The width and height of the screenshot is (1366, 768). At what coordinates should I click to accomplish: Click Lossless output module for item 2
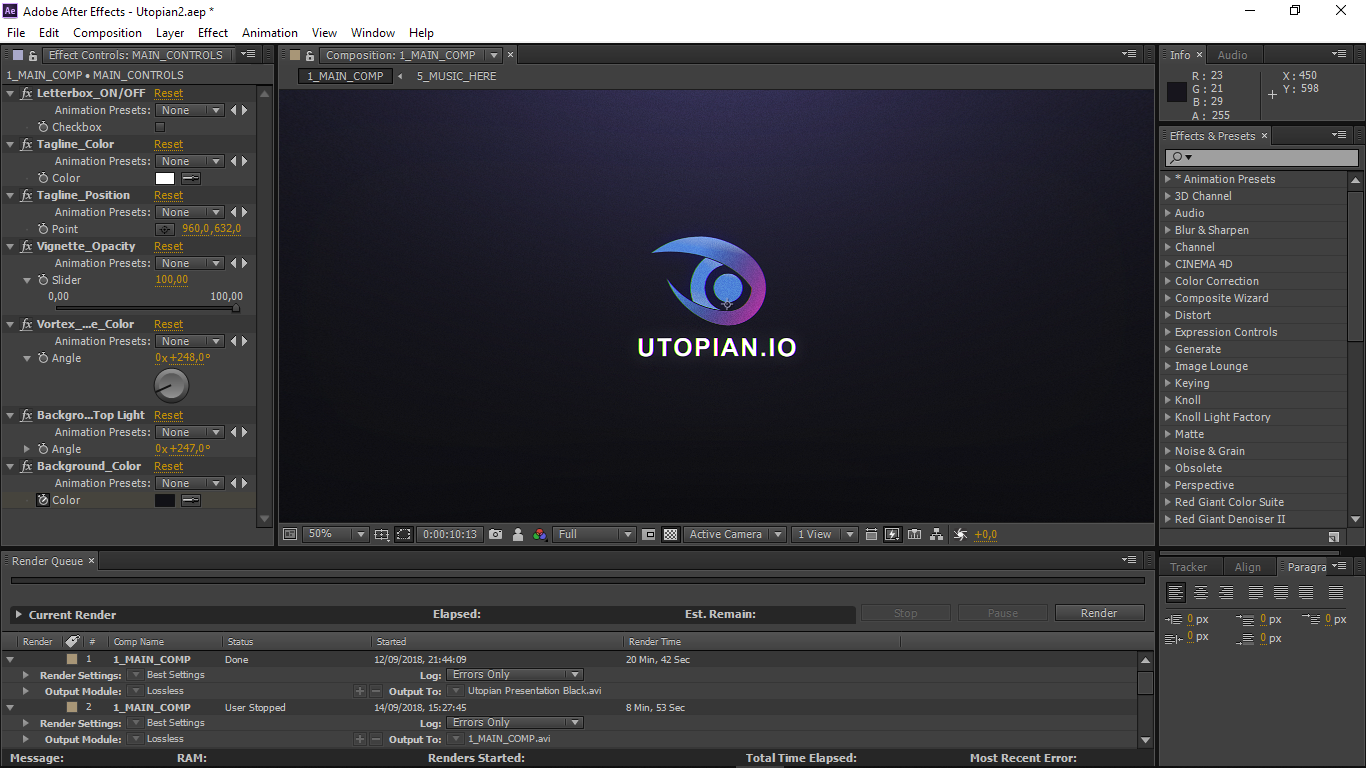(x=166, y=739)
